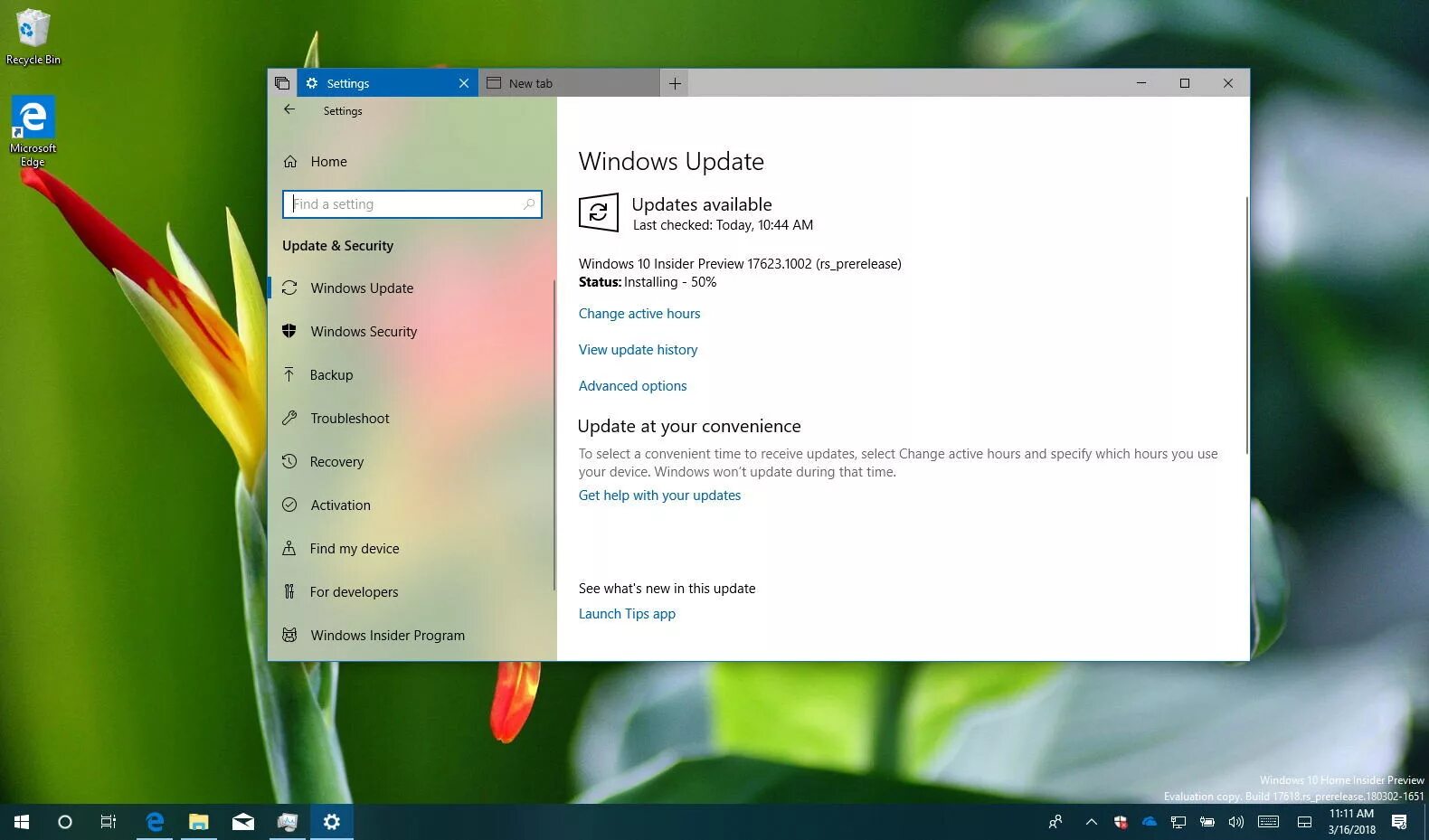This screenshot has width=1429, height=840.
Task: Go to the Activation page
Action: (412, 505)
